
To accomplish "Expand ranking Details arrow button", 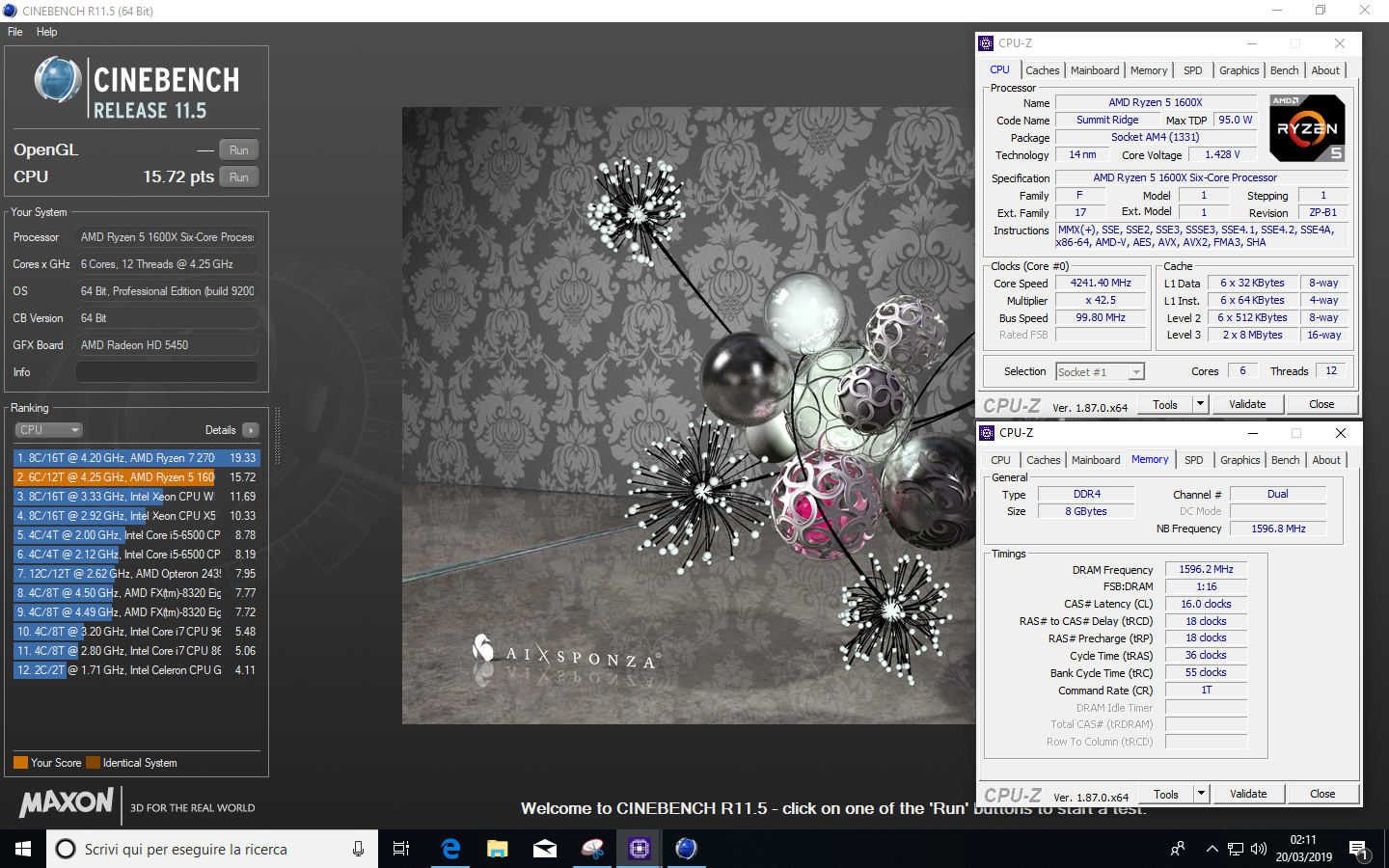I will (251, 430).
